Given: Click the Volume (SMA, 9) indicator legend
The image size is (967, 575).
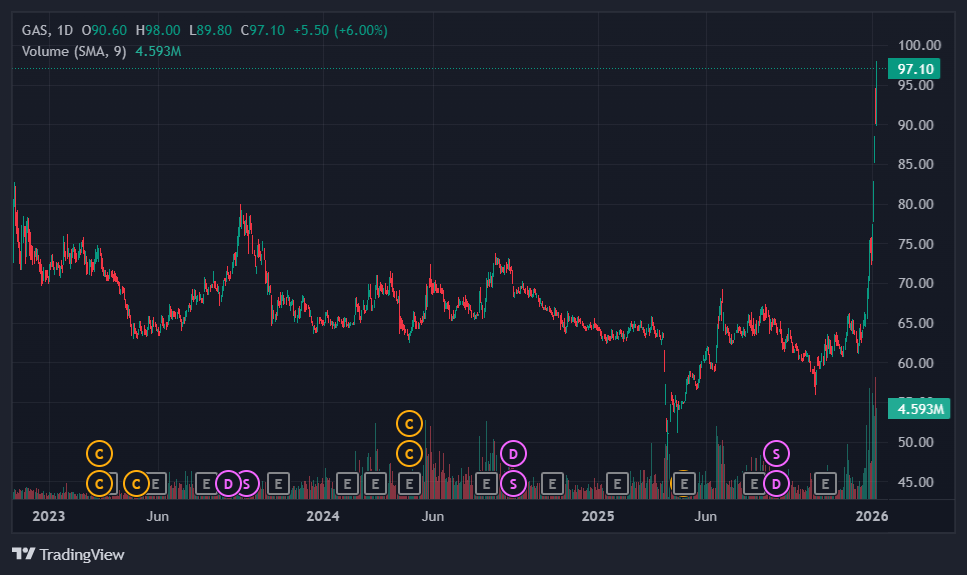Looking at the screenshot, I should click(74, 51).
